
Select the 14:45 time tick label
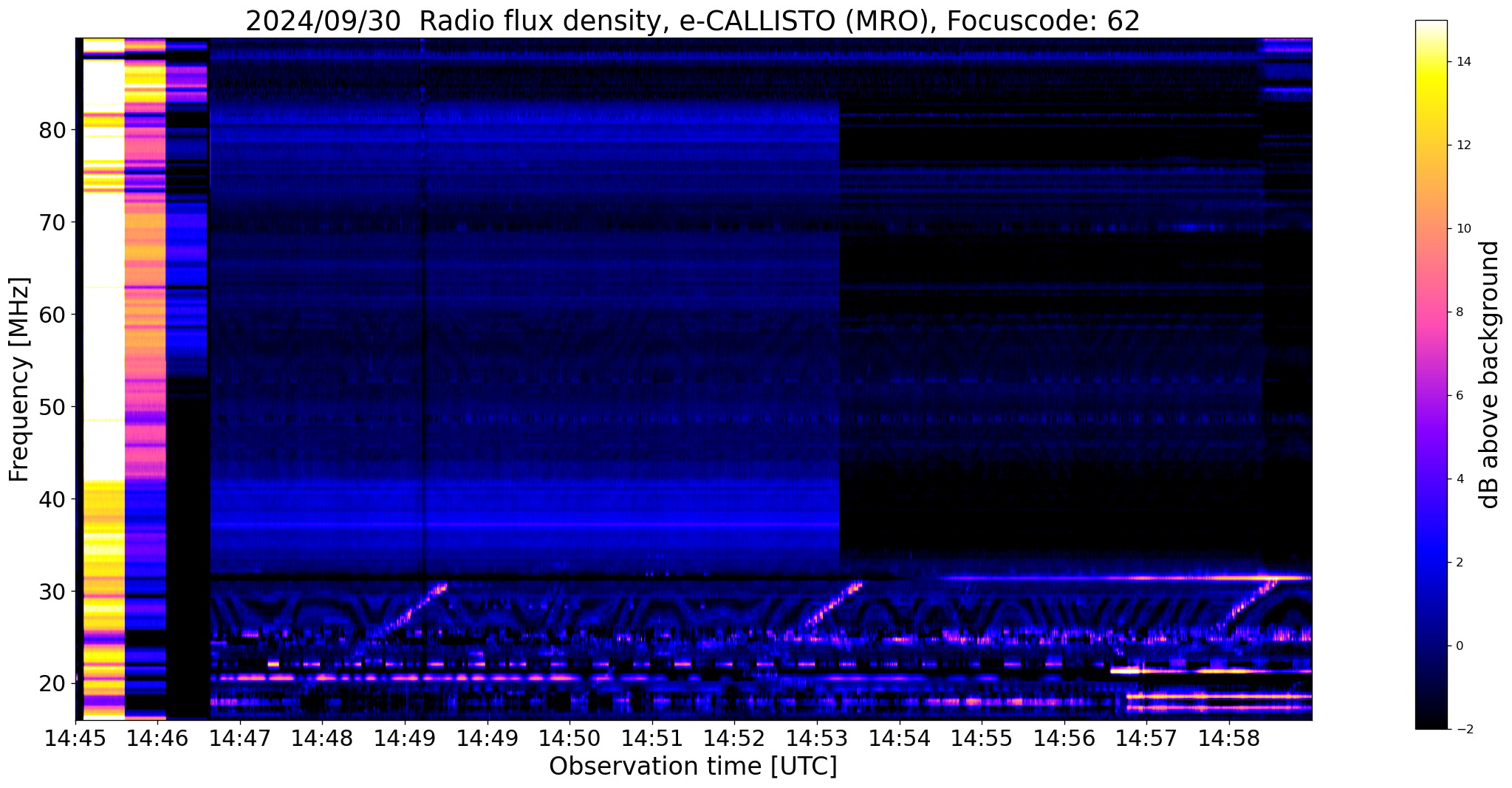[x=75, y=737]
